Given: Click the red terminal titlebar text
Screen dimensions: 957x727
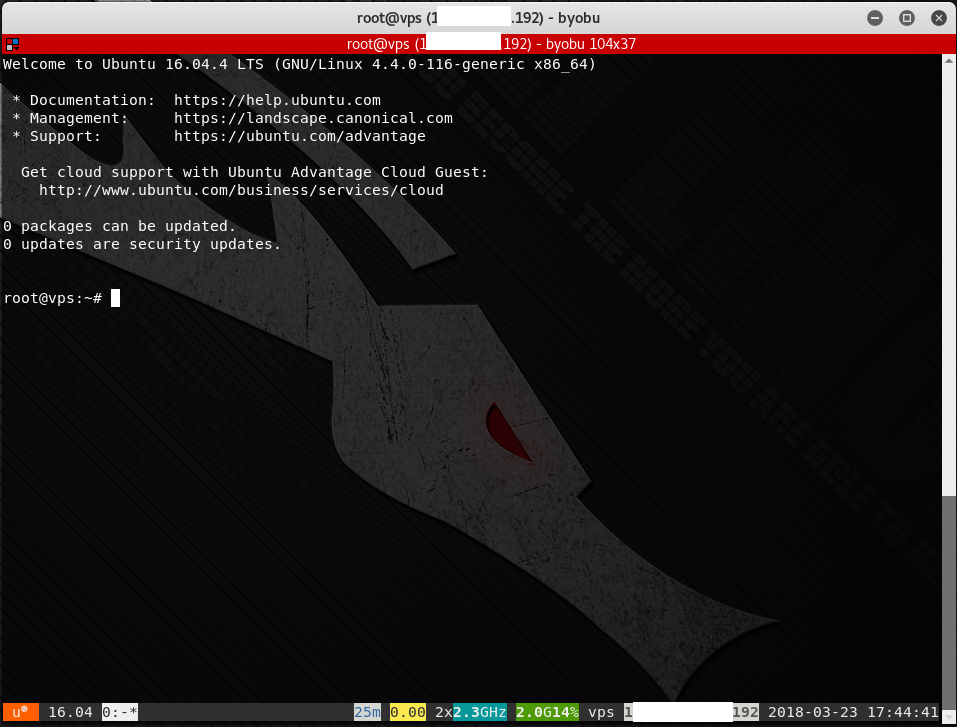Looking at the screenshot, I should click(491, 44).
